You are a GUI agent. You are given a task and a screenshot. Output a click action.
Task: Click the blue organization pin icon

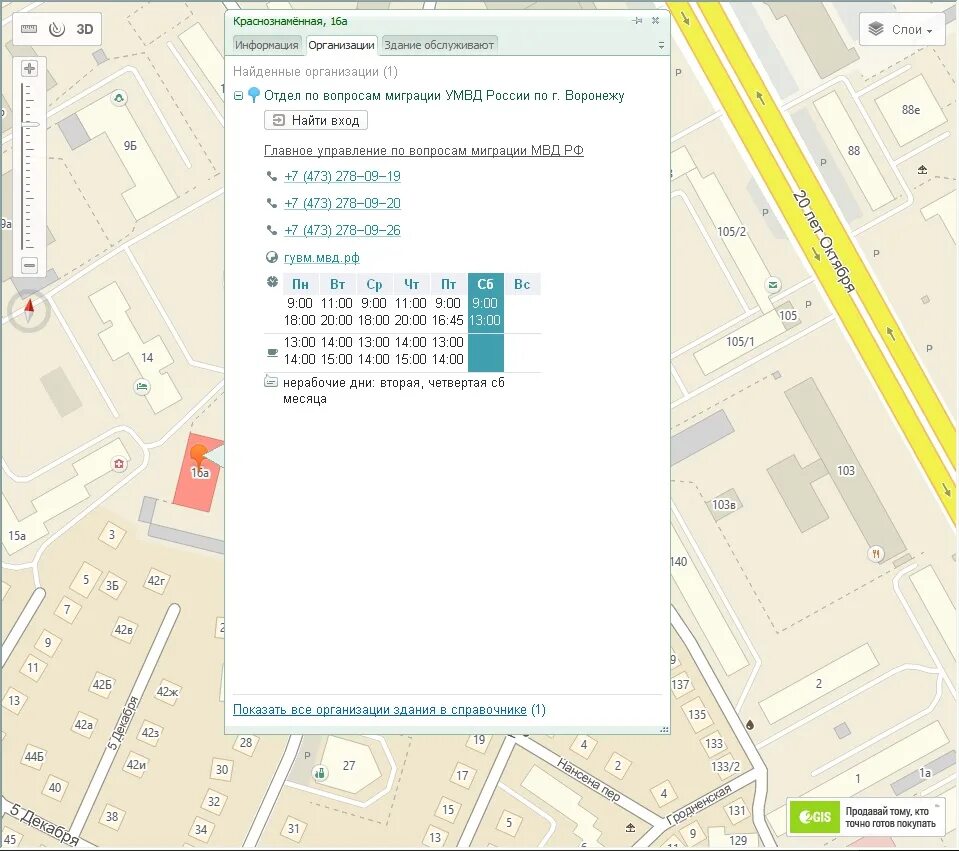click(x=253, y=95)
